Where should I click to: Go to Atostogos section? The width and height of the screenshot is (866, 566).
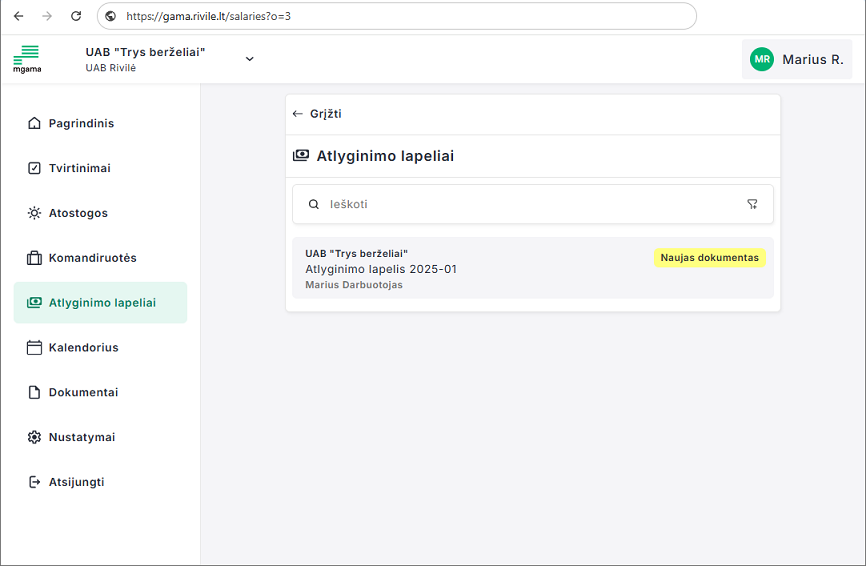coord(78,213)
